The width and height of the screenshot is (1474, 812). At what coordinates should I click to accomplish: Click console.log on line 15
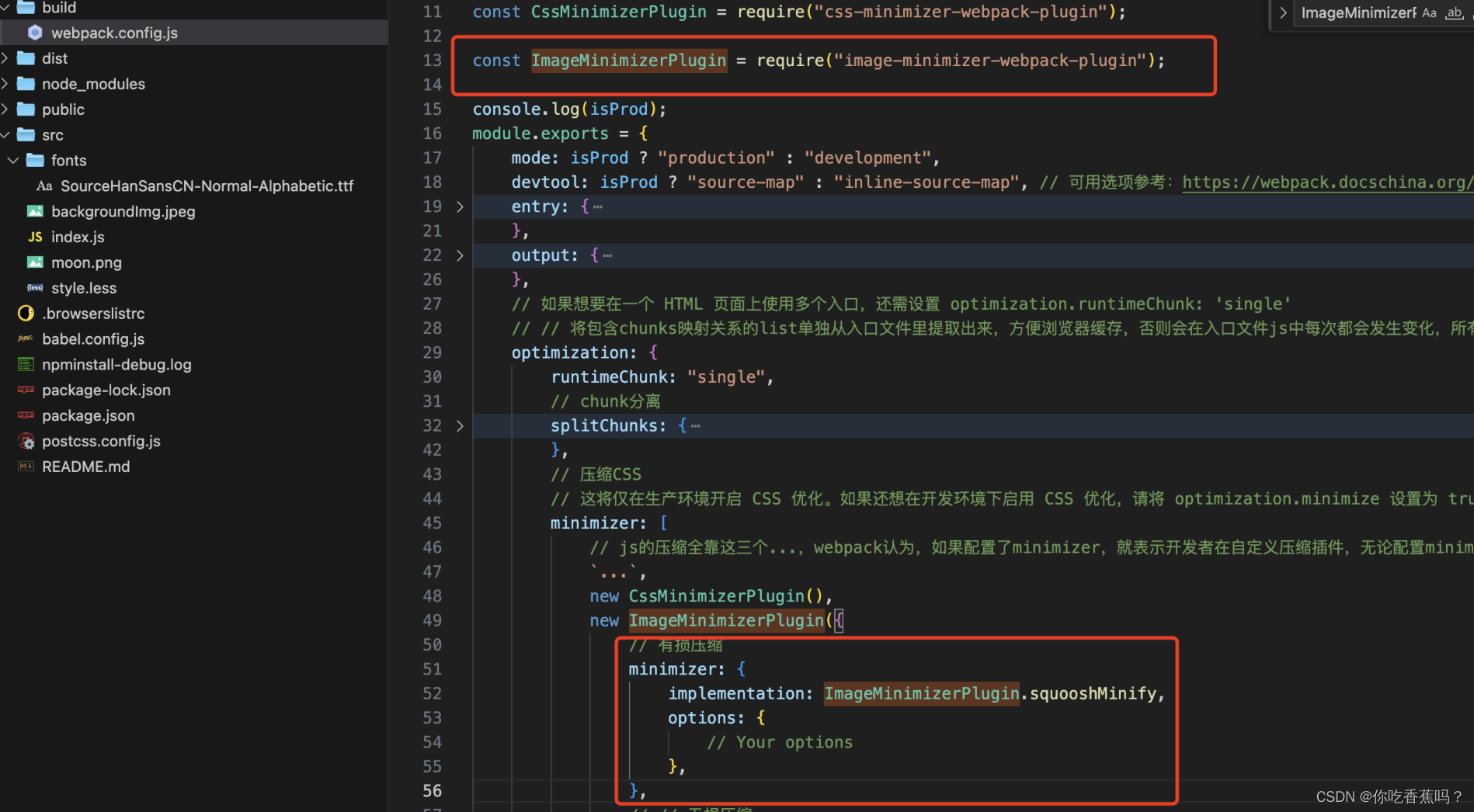[x=526, y=109]
